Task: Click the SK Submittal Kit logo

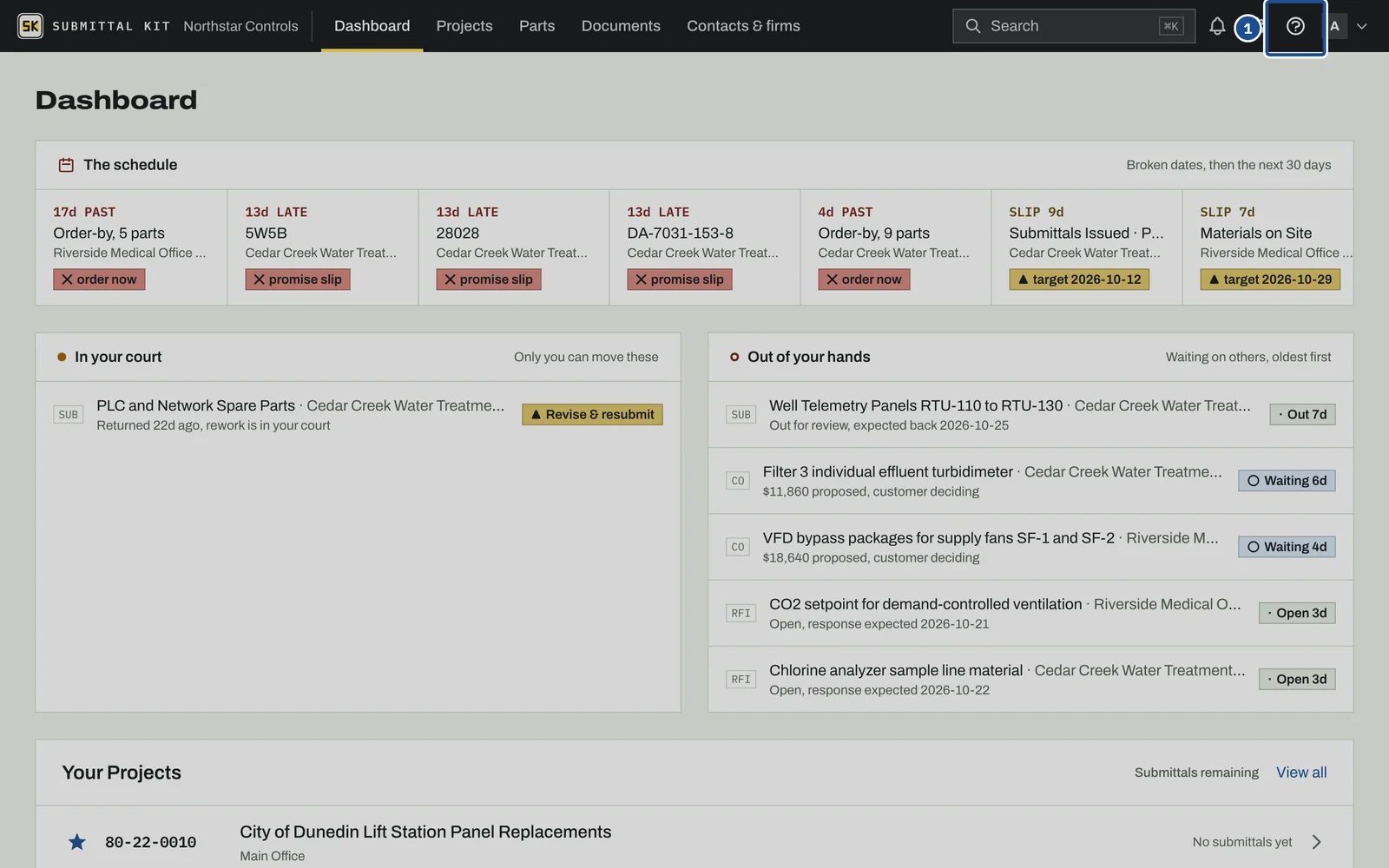Action: [30, 26]
